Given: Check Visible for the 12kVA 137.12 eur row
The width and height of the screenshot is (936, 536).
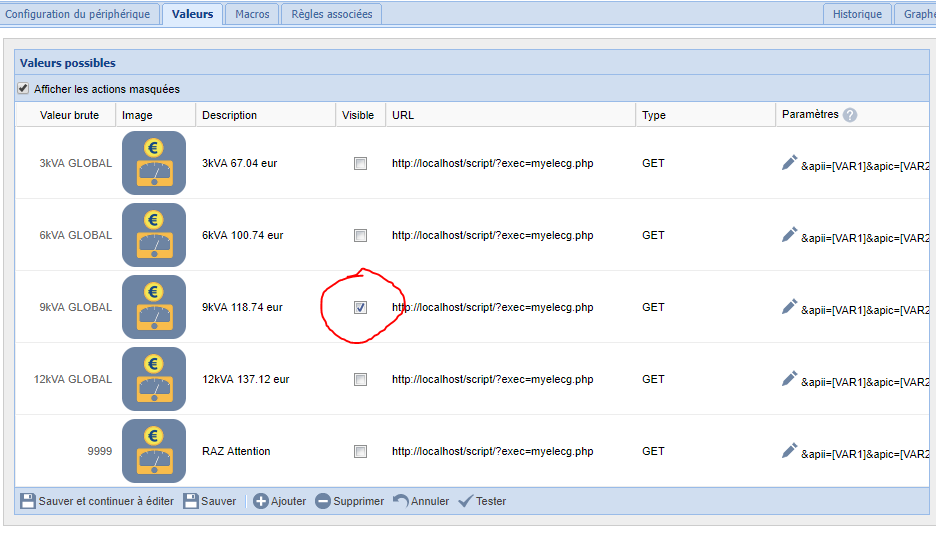Looking at the screenshot, I should click(360, 379).
